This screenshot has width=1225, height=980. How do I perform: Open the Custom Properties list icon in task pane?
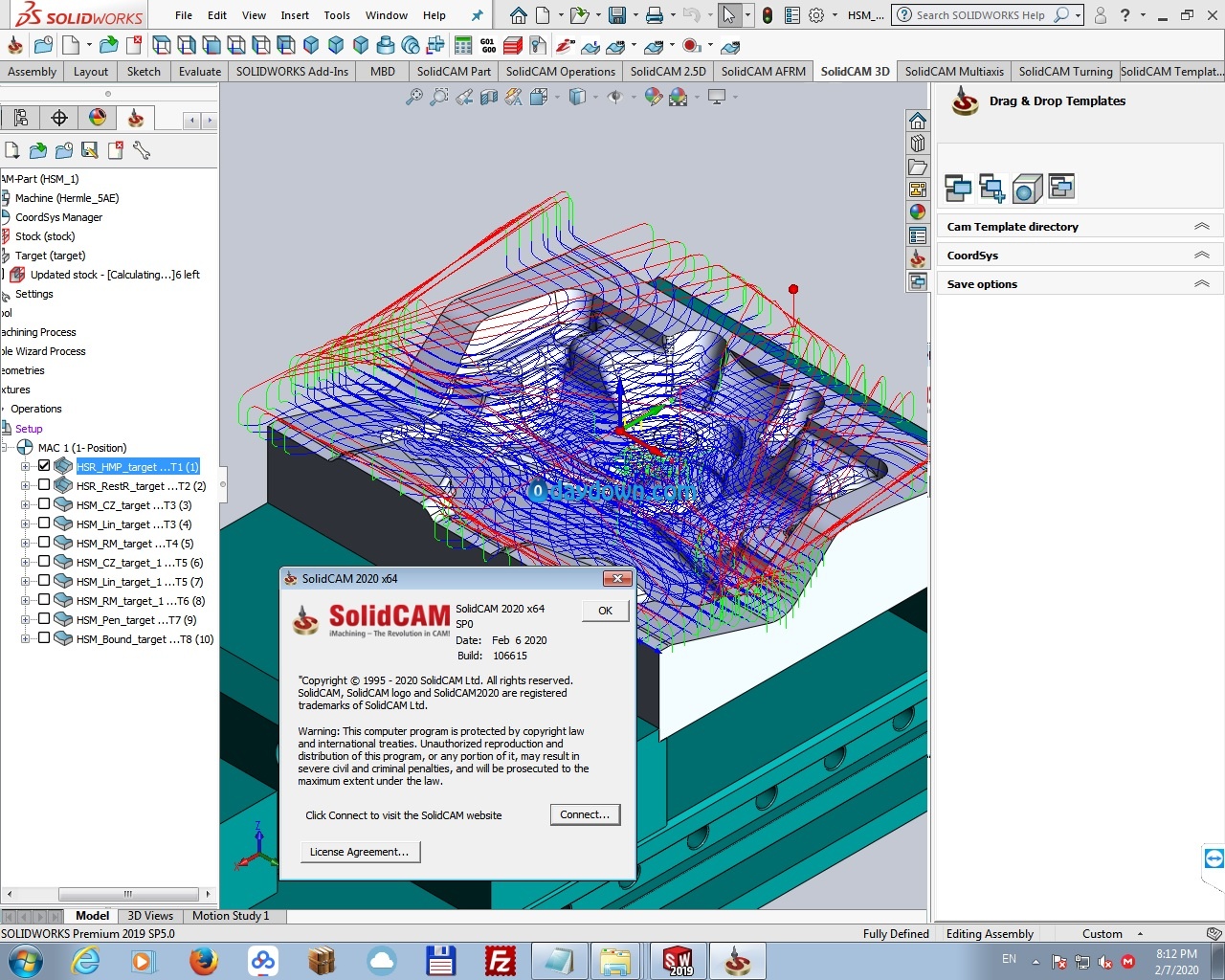coord(918,235)
